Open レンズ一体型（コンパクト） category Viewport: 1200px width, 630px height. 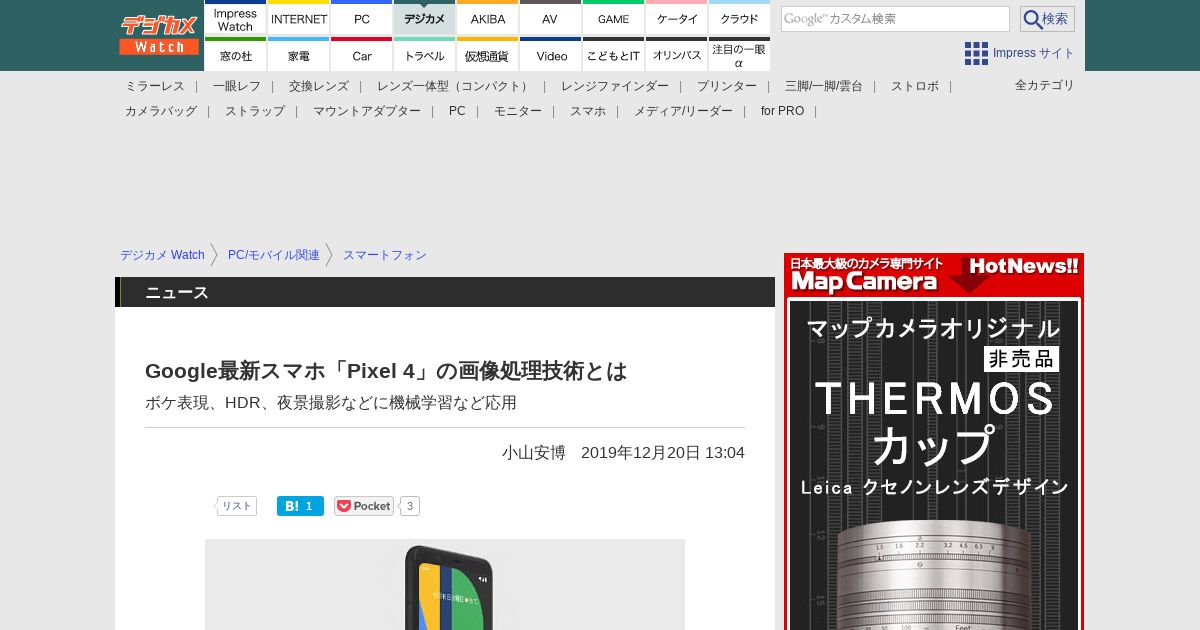pyautogui.click(x=455, y=86)
